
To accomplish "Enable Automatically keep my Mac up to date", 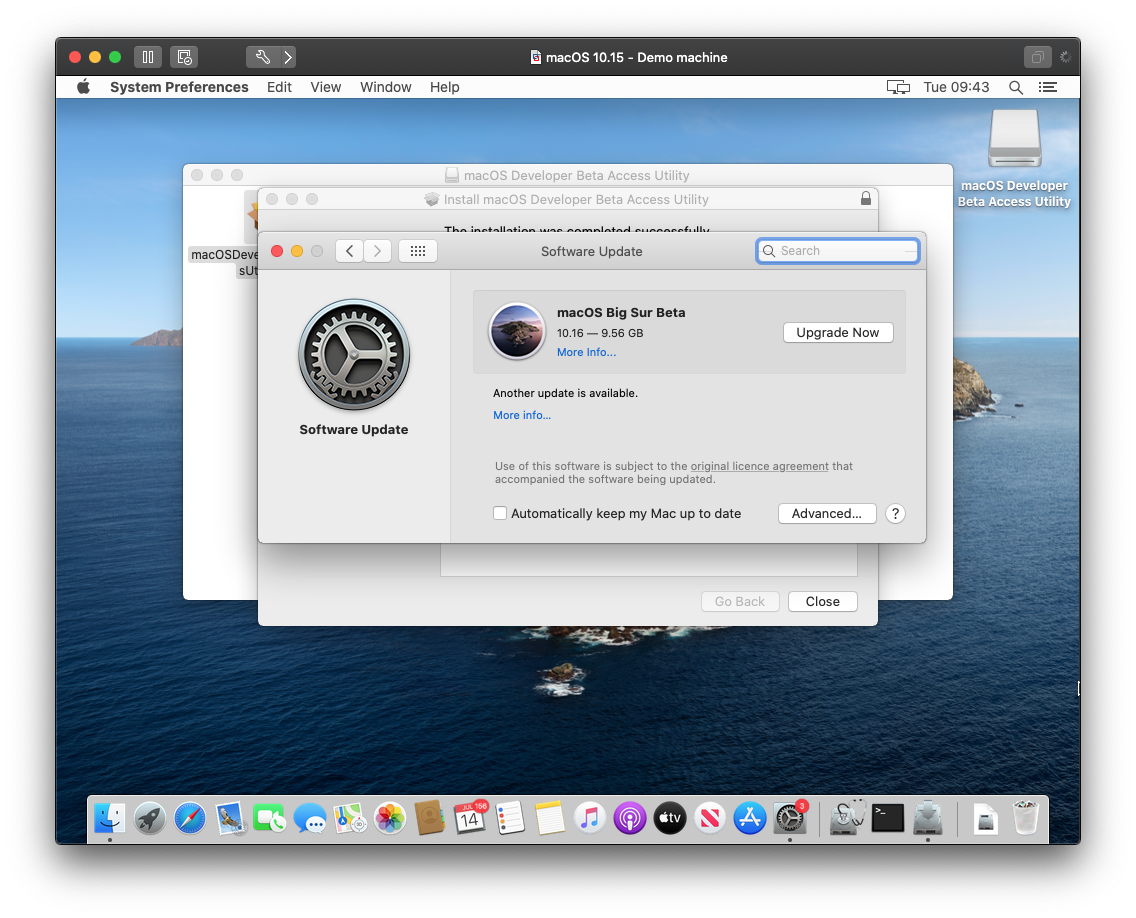I will [x=500, y=513].
